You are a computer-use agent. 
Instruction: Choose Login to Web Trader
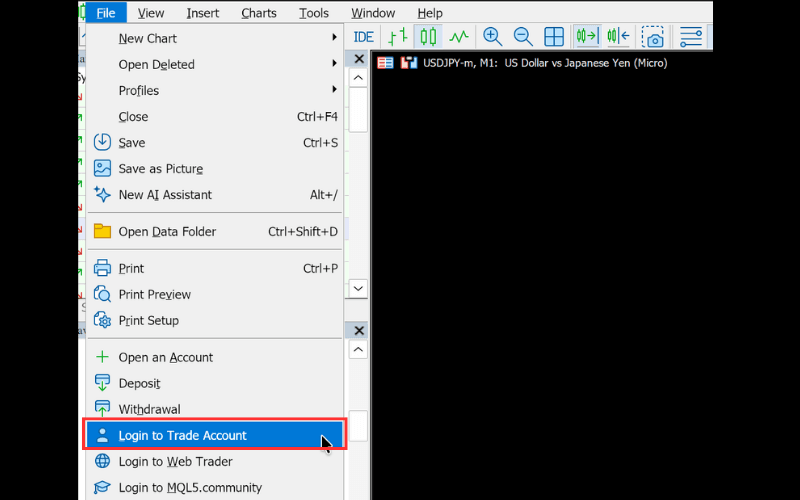pos(215,461)
